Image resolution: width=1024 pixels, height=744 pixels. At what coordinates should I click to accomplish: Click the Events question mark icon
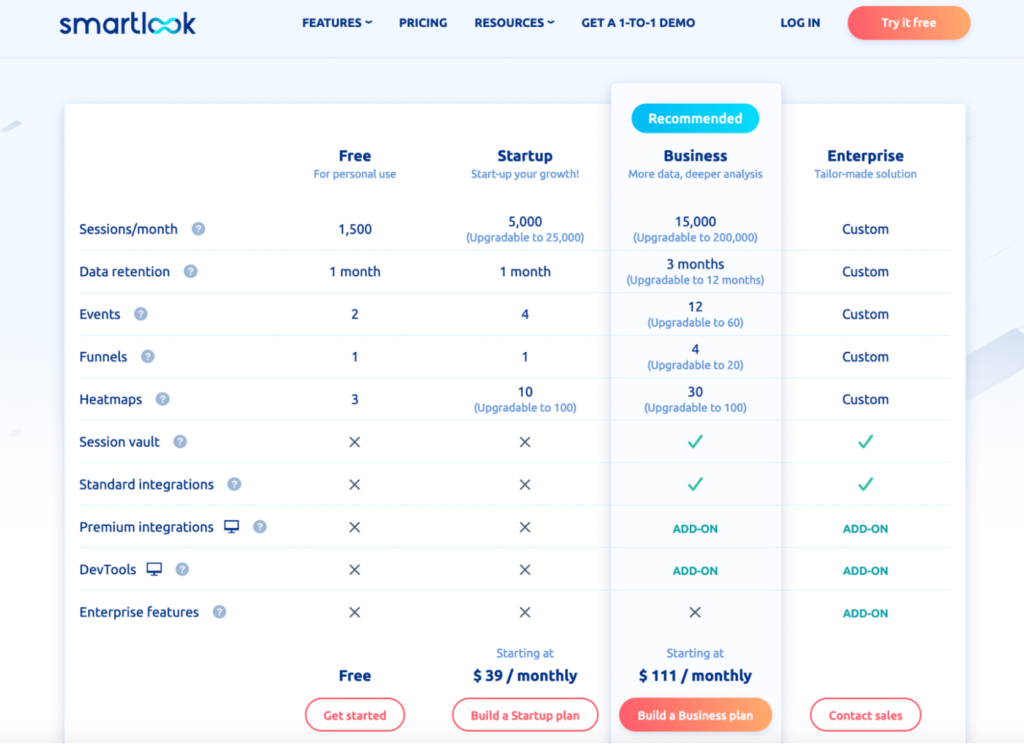pos(141,314)
